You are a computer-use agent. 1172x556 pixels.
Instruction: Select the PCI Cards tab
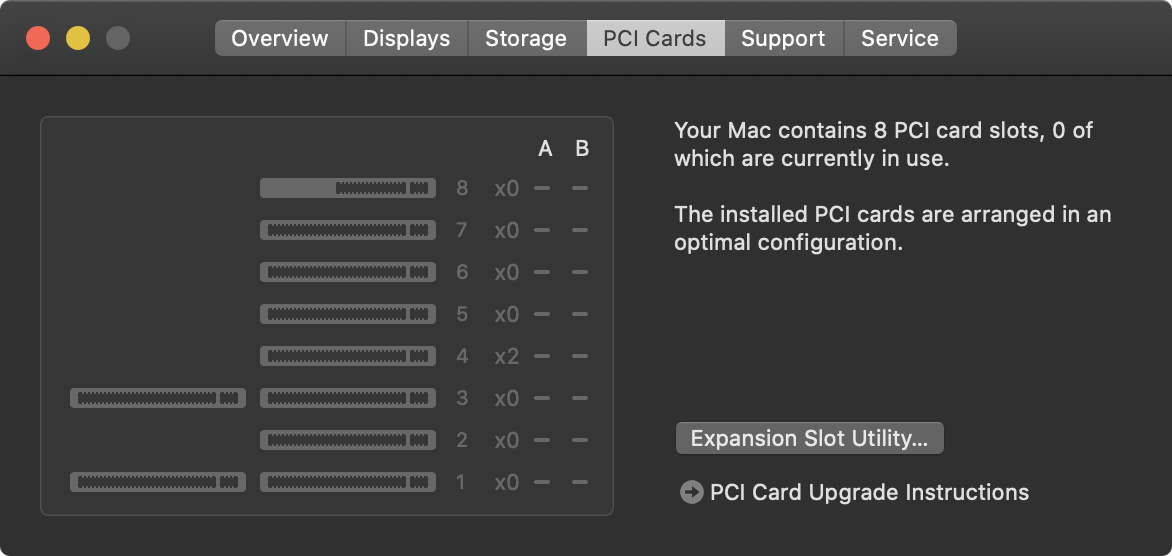(655, 38)
